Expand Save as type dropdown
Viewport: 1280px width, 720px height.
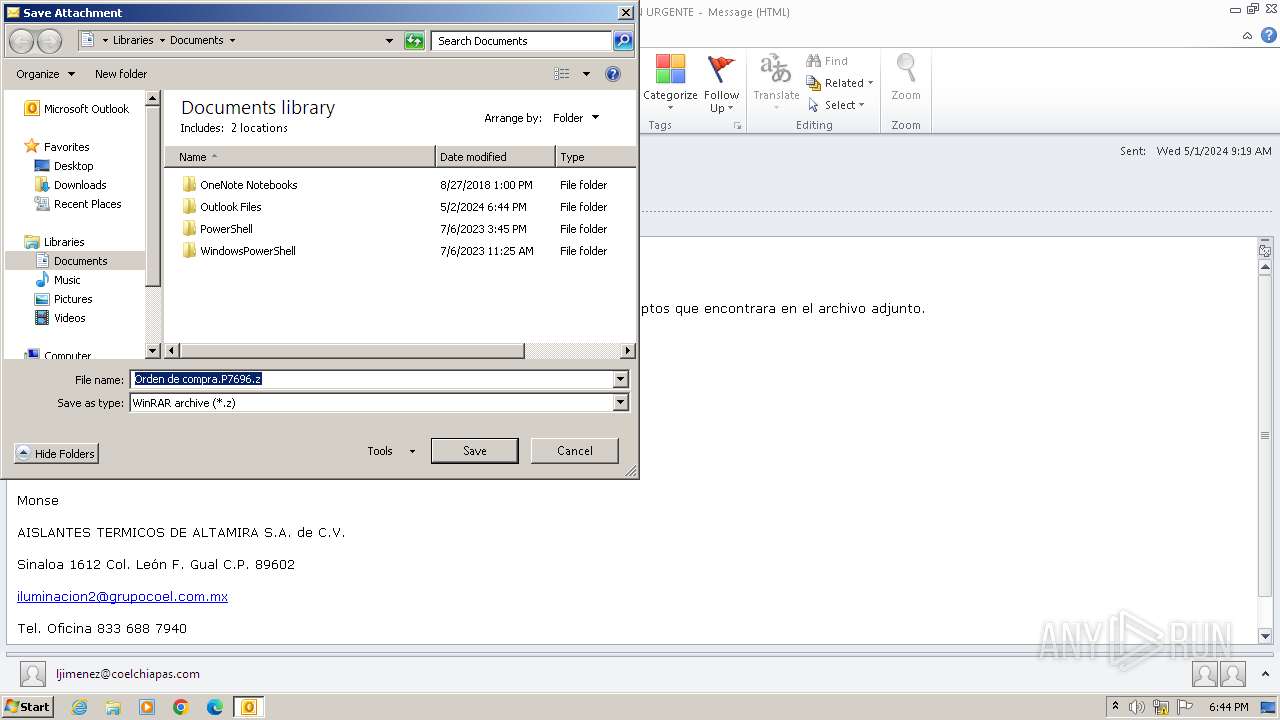[621, 403]
